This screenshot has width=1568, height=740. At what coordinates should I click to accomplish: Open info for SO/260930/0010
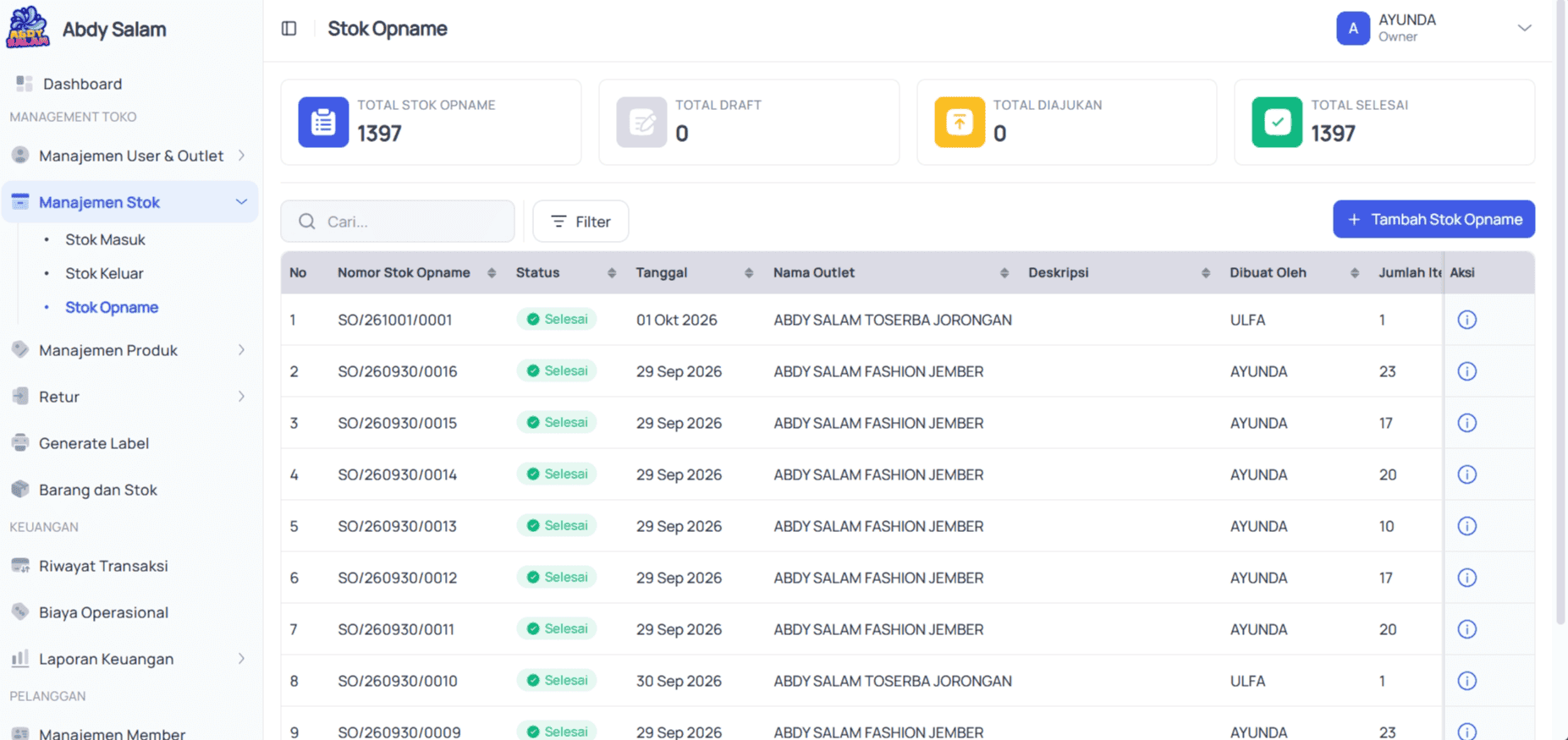1467,681
